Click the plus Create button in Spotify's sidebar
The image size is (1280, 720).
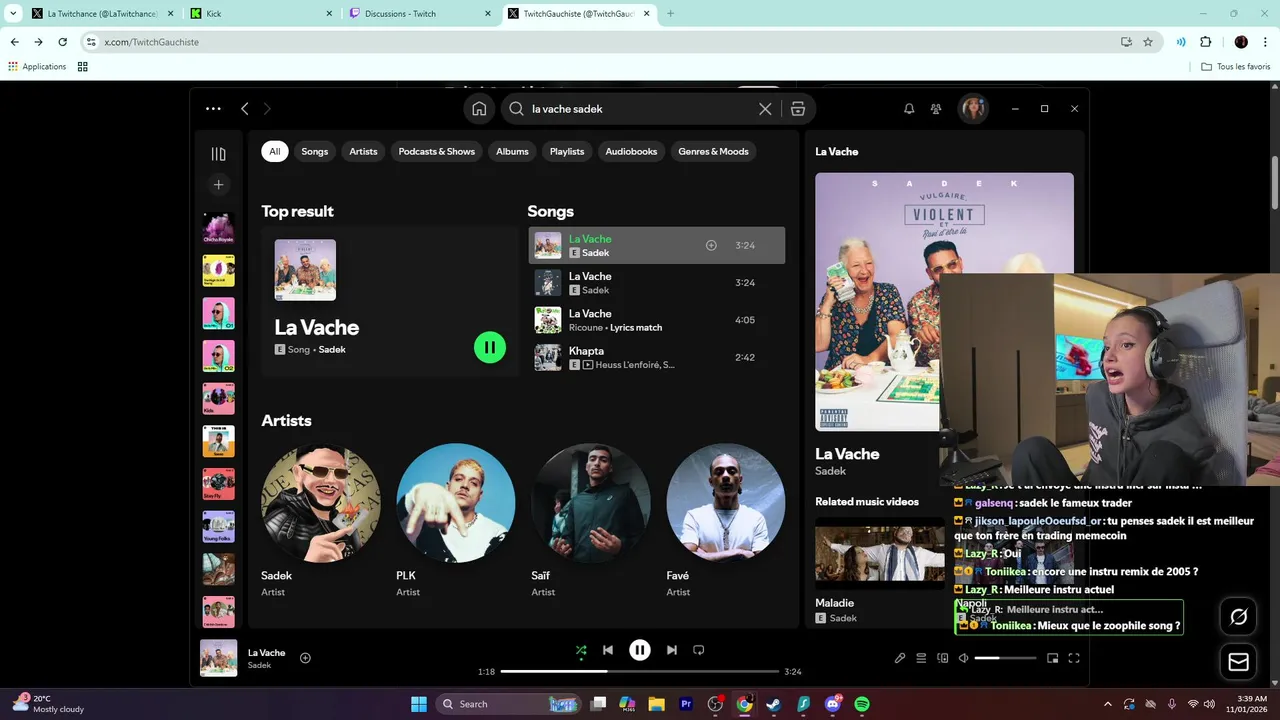218,184
